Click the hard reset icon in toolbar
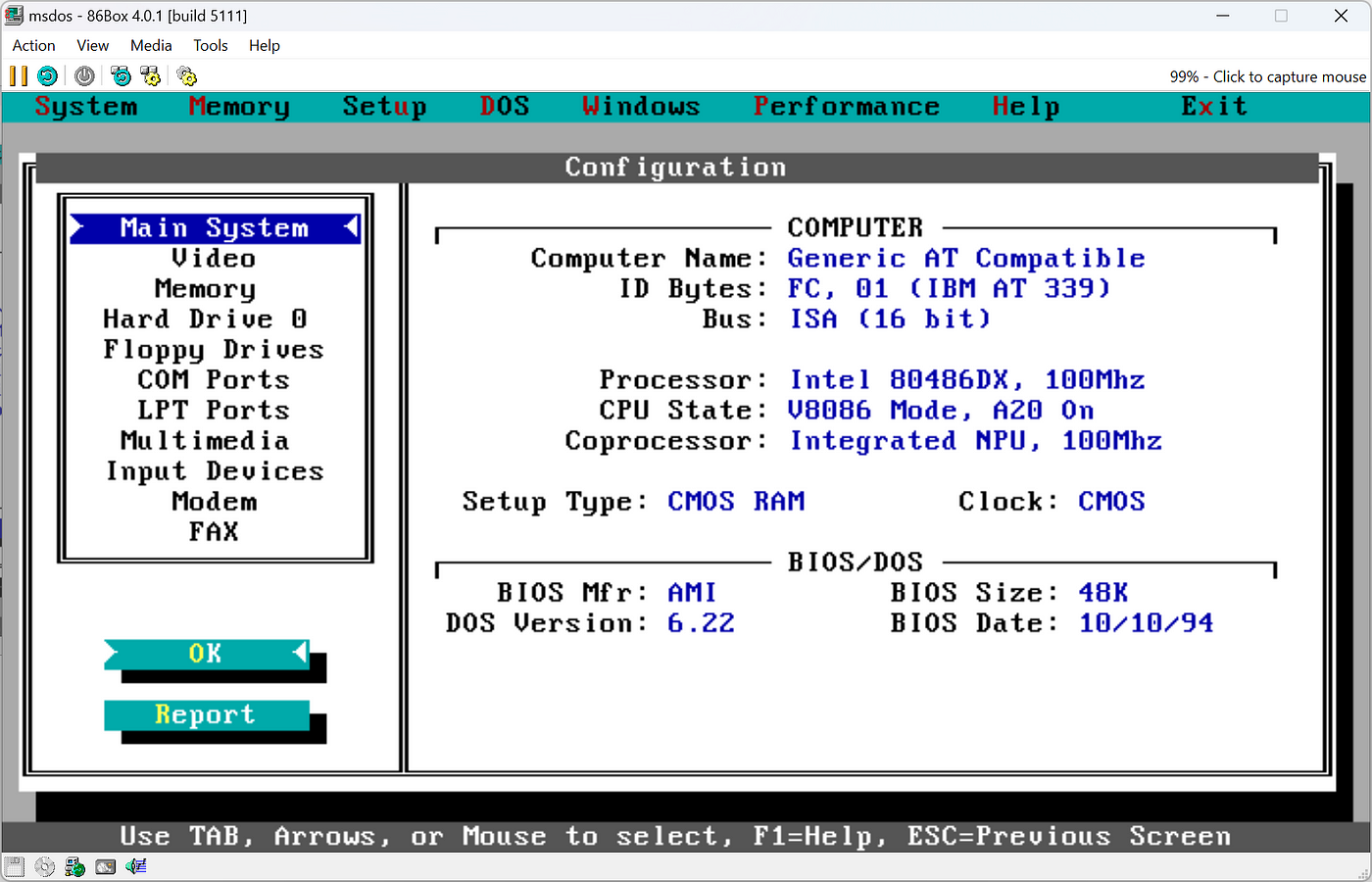 tap(47, 75)
